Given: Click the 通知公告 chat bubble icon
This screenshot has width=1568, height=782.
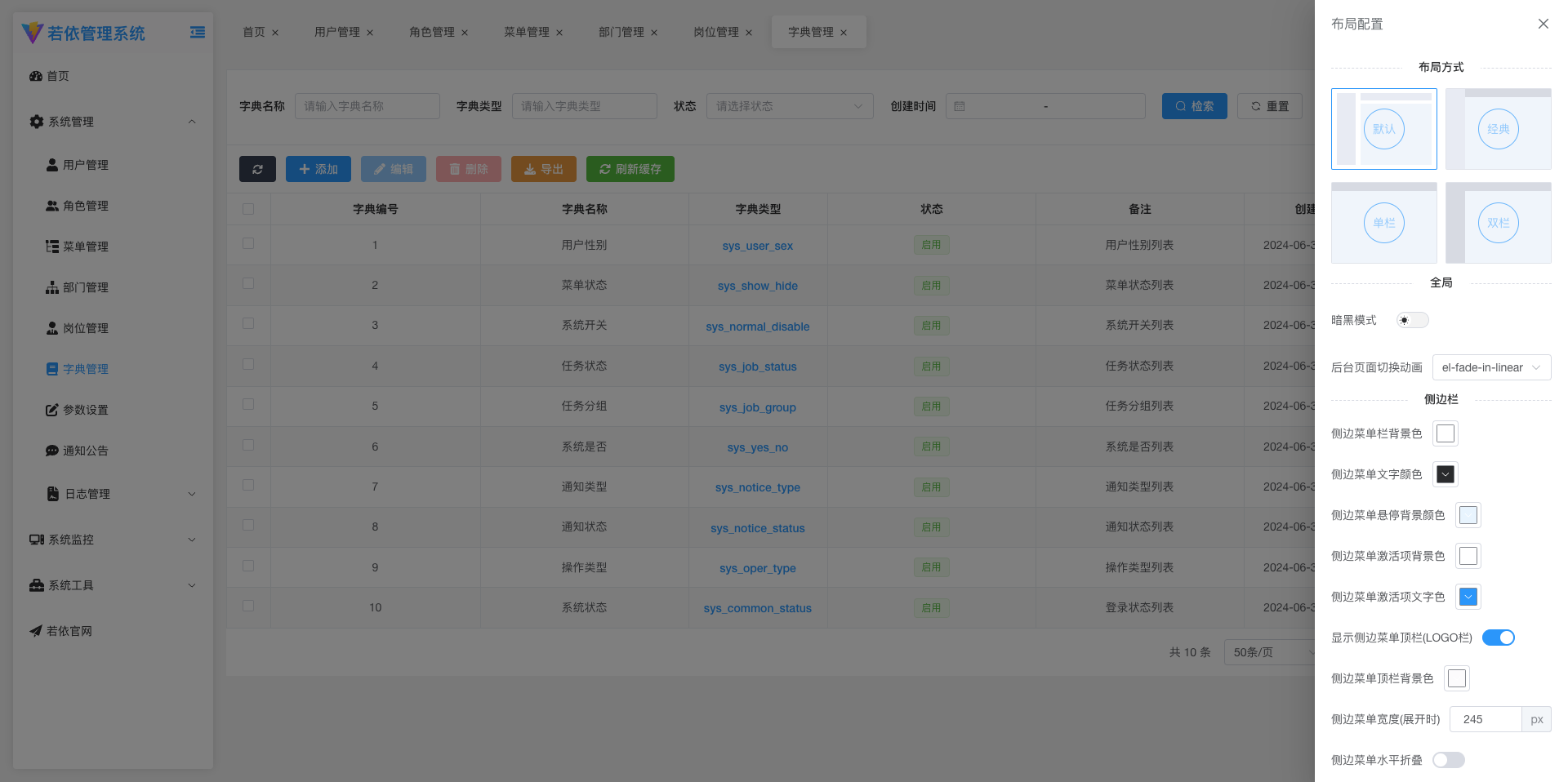Looking at the screenshot, I should point(52,451).
